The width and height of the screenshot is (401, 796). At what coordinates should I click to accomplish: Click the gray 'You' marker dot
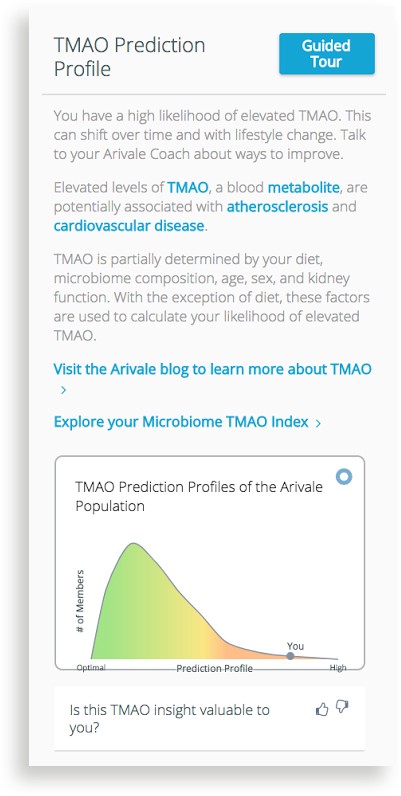(x=290, y=656)
